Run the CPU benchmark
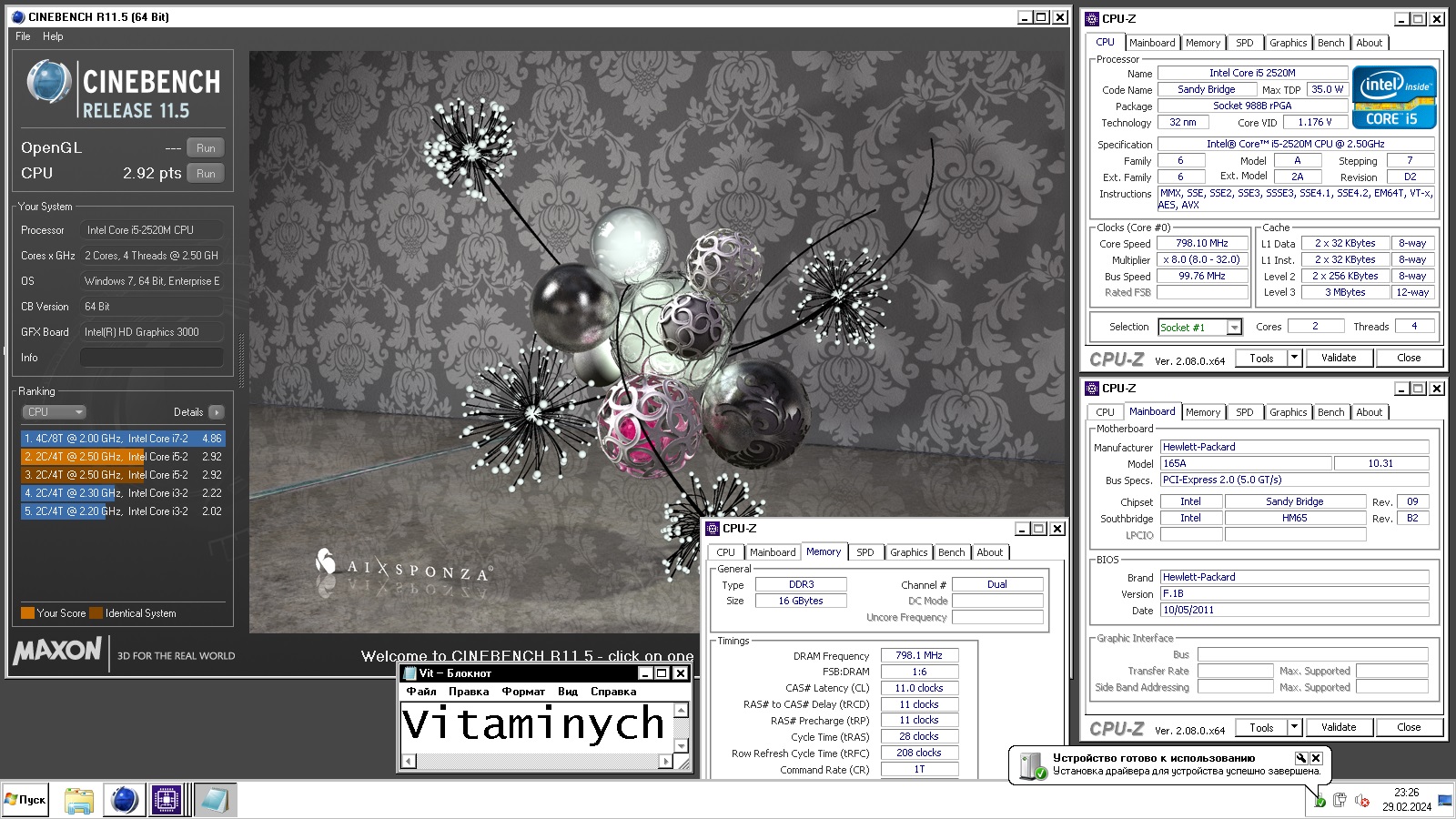The width and height of the screenshot is (1456, 819). tap(206, 174)
